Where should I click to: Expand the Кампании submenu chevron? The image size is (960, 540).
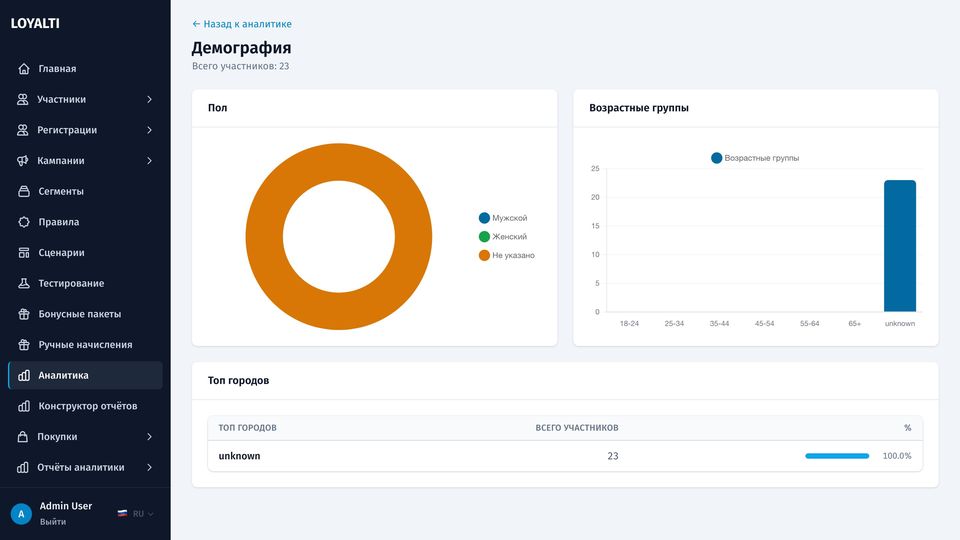tap(149, 160)
